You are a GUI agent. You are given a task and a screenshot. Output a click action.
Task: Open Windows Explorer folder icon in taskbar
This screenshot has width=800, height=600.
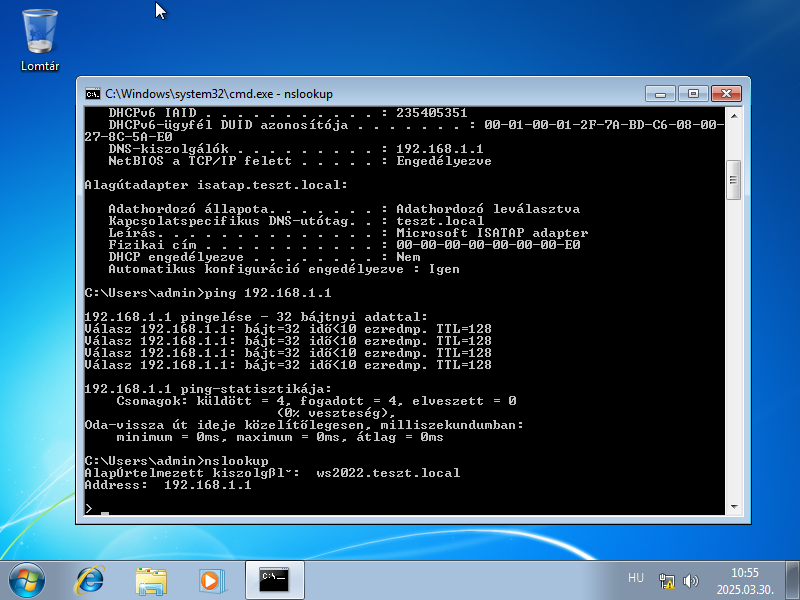[151, 578]
